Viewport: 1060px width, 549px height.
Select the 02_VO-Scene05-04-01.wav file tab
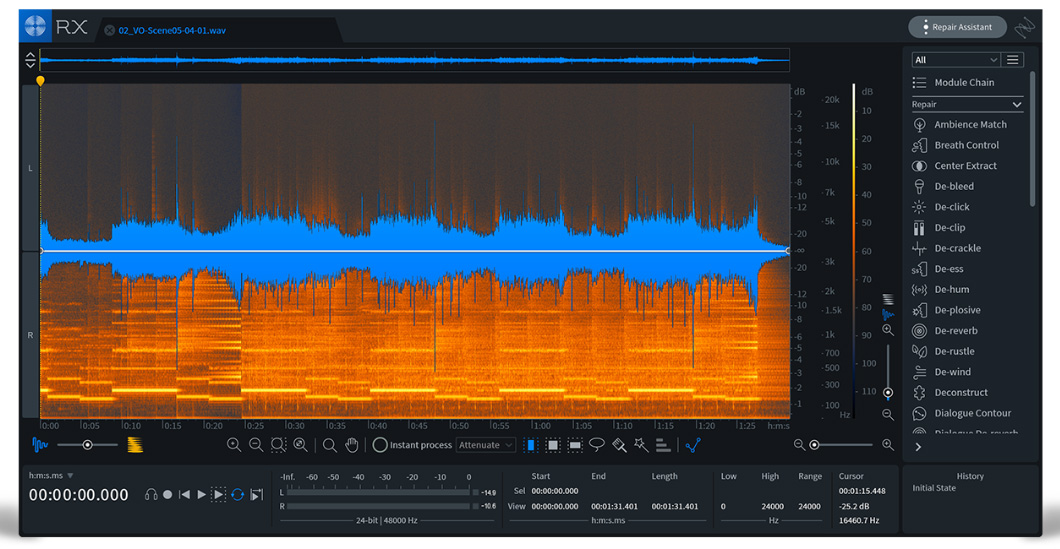172,30
